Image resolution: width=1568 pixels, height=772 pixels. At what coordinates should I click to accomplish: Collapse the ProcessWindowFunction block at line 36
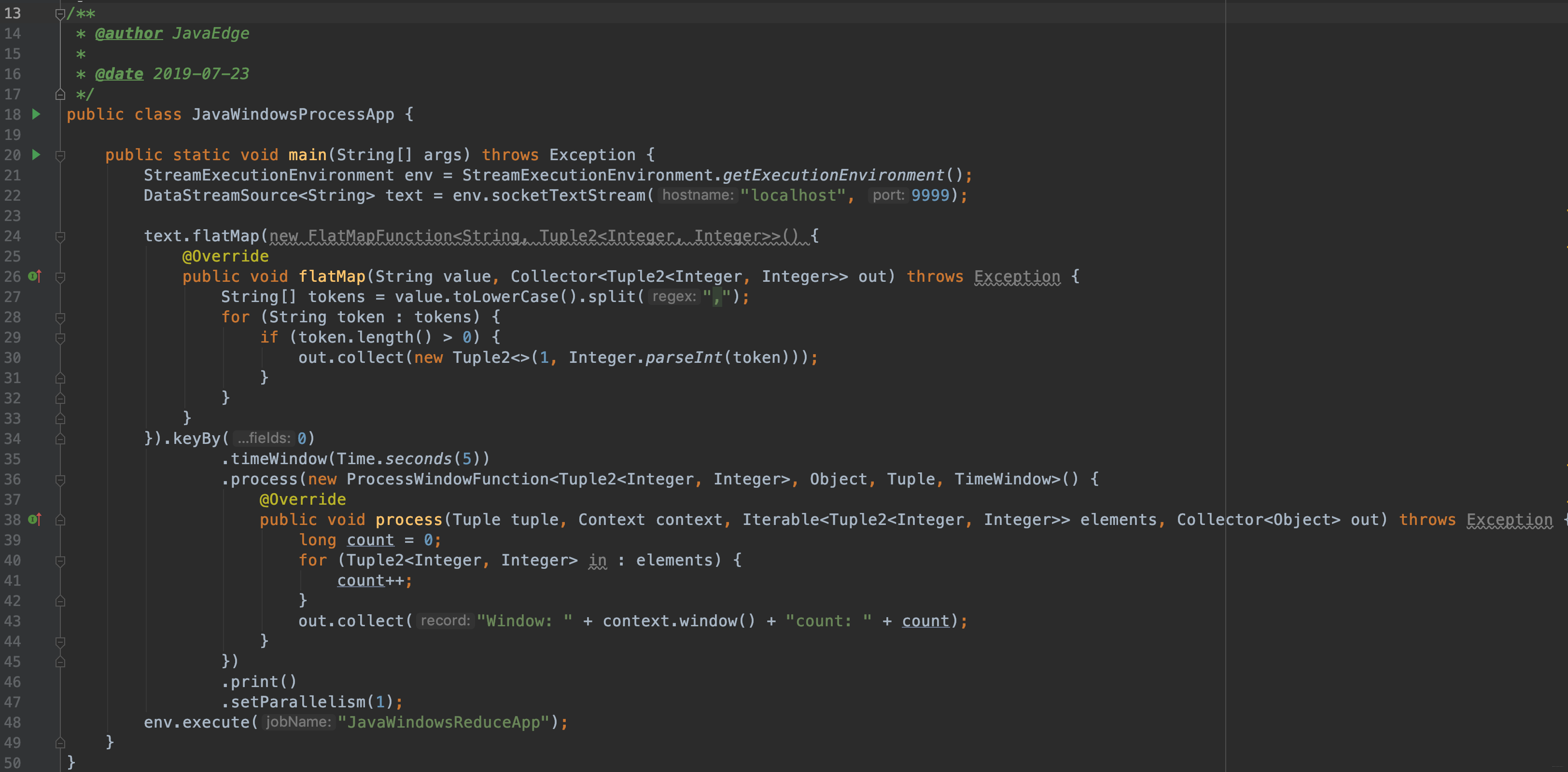[x=60, y=480]
